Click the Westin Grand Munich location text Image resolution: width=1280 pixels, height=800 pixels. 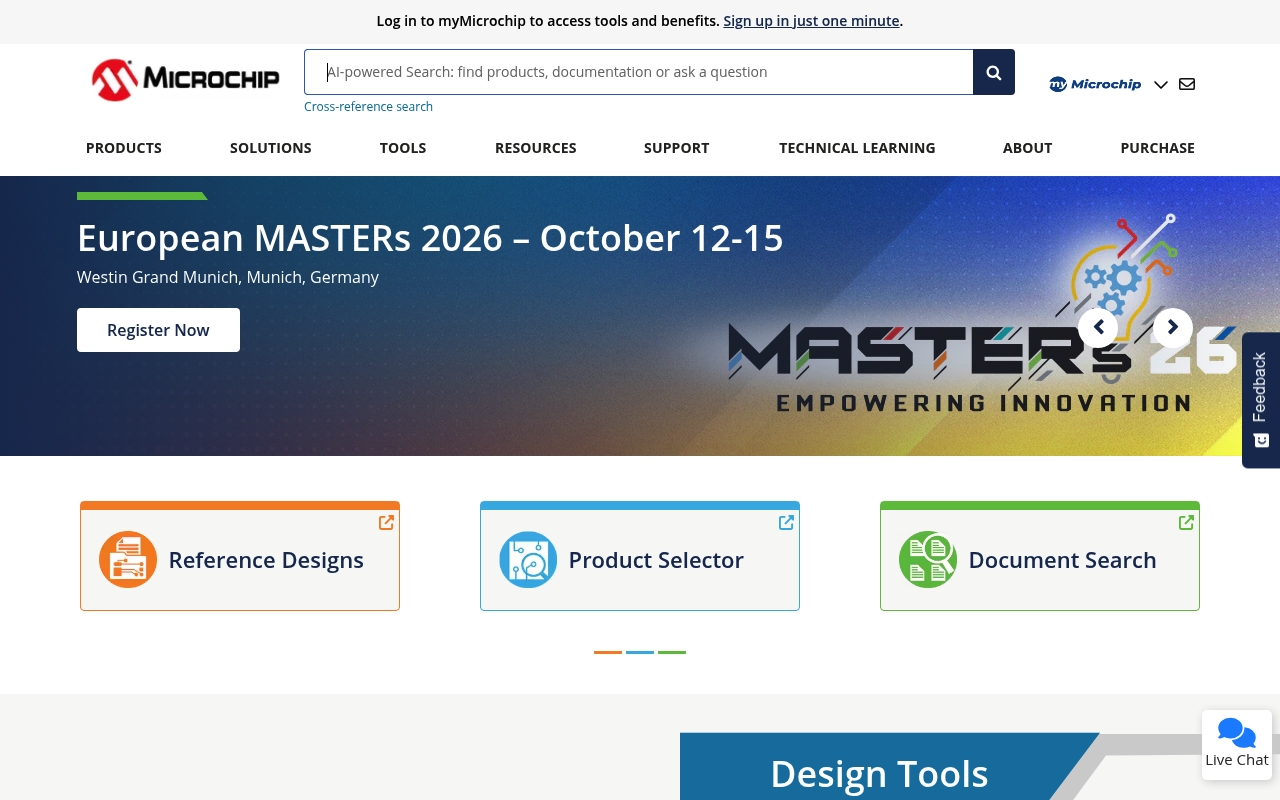point(228,277)
